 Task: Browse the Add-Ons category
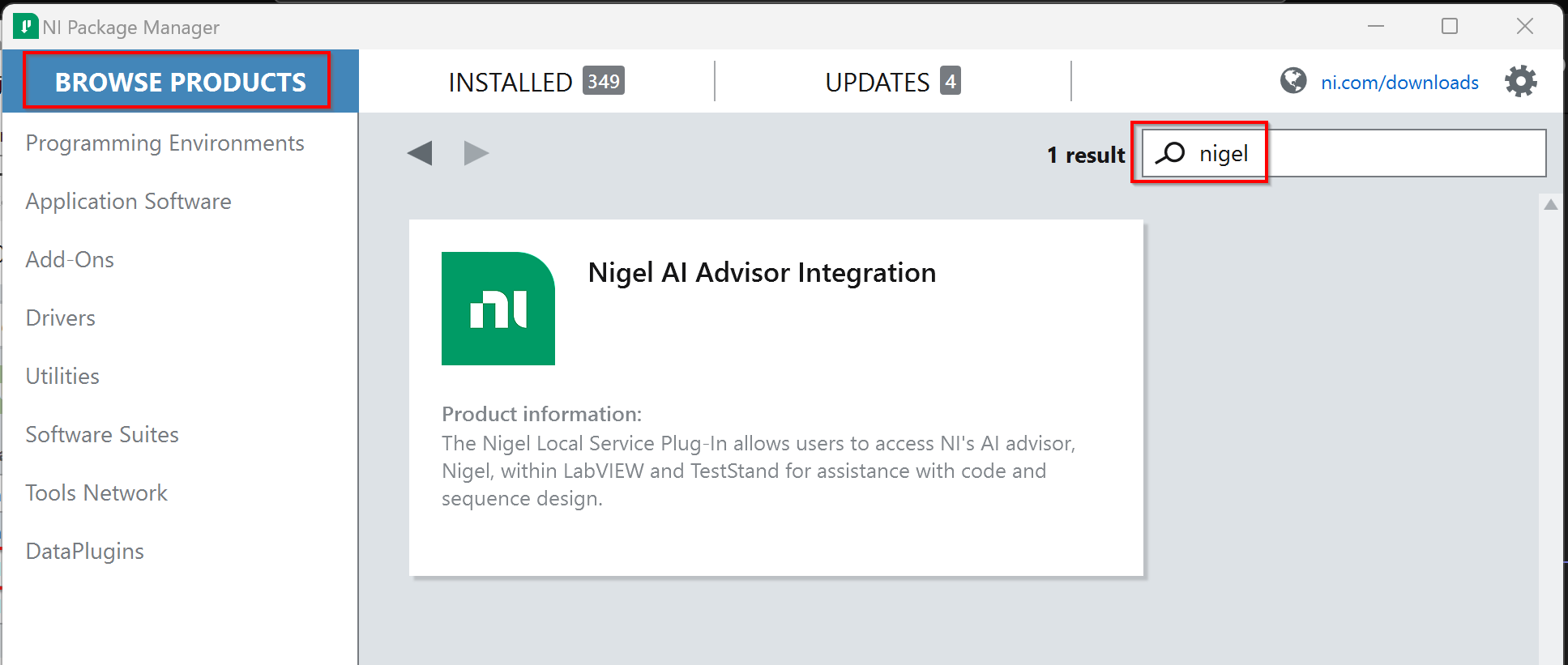(70, 260)
